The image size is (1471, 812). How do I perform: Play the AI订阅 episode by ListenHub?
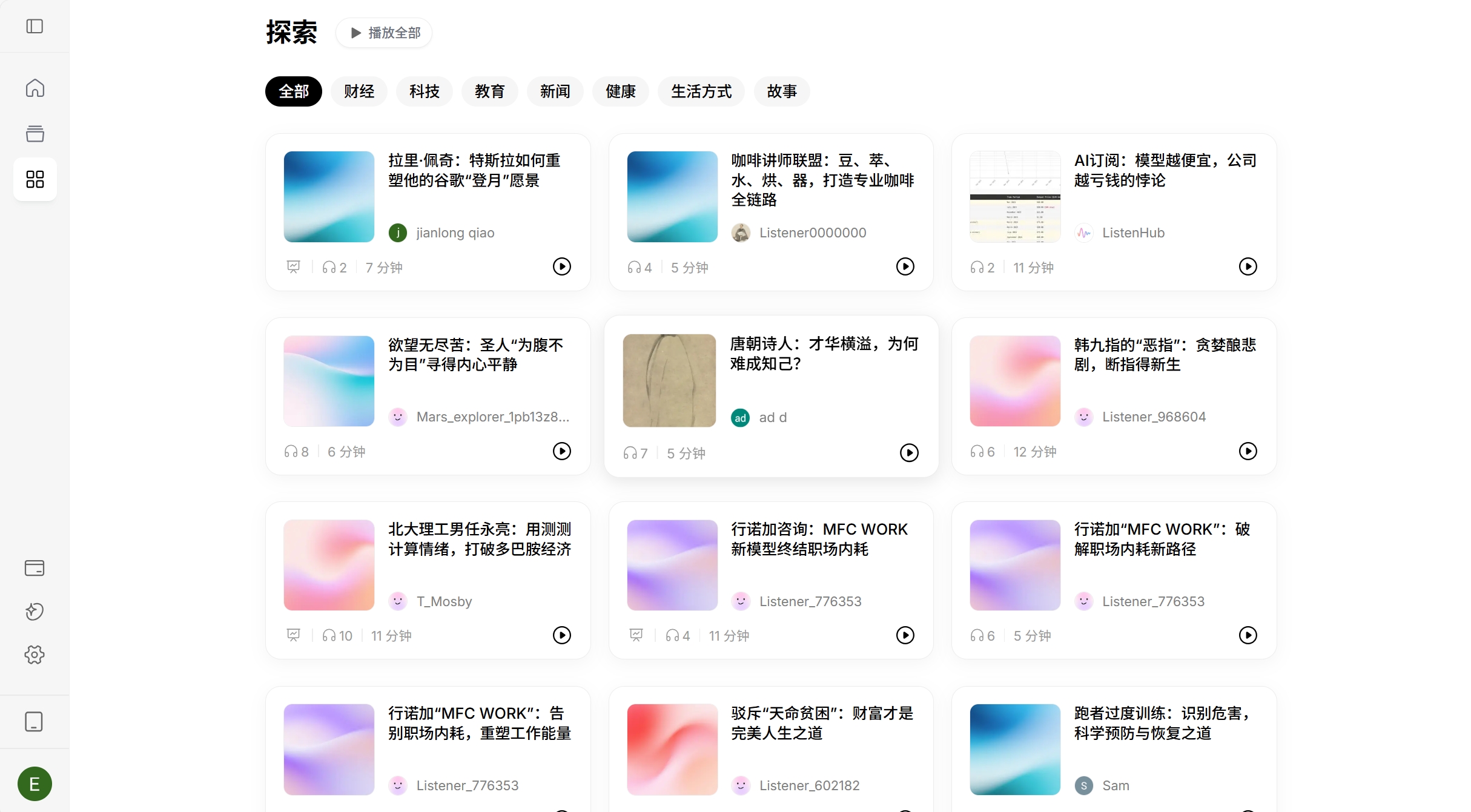[1248, 266]
